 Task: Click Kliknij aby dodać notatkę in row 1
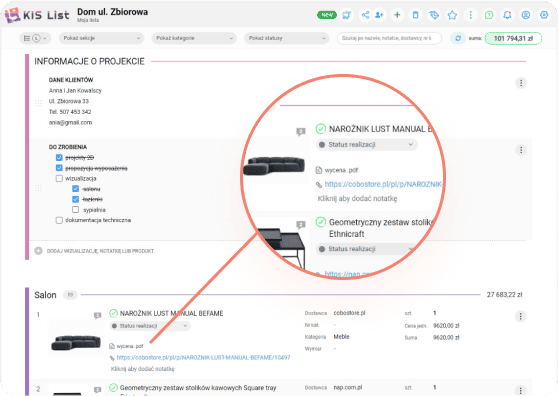[x=143, y=369]
